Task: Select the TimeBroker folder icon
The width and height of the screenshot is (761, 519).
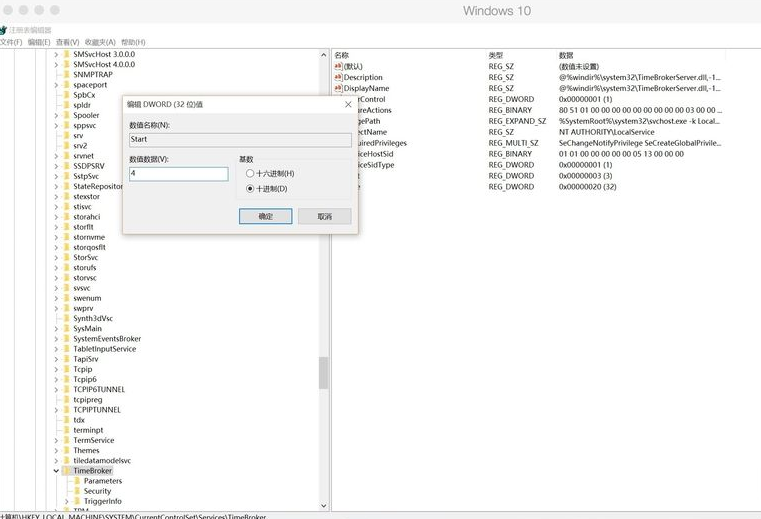Action: coord(66,470)
